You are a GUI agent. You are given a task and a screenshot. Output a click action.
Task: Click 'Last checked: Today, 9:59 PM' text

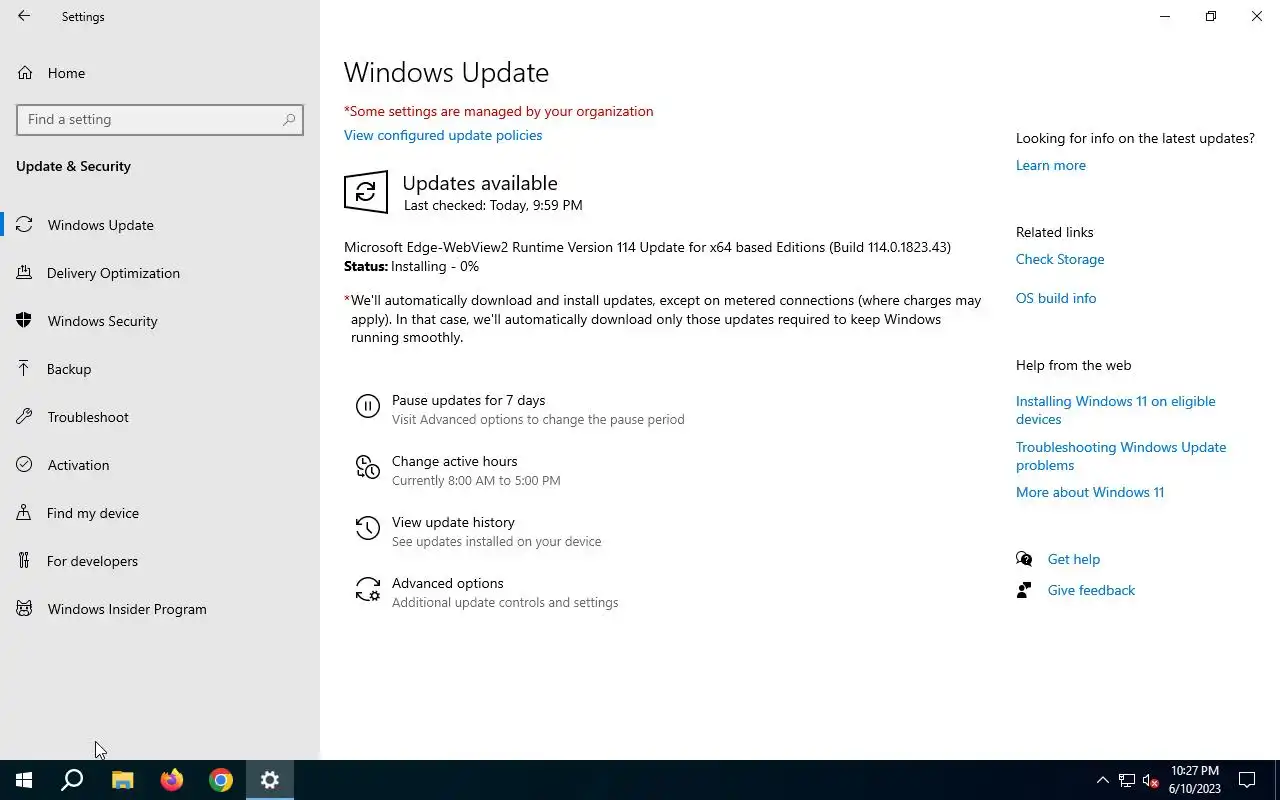493,205
